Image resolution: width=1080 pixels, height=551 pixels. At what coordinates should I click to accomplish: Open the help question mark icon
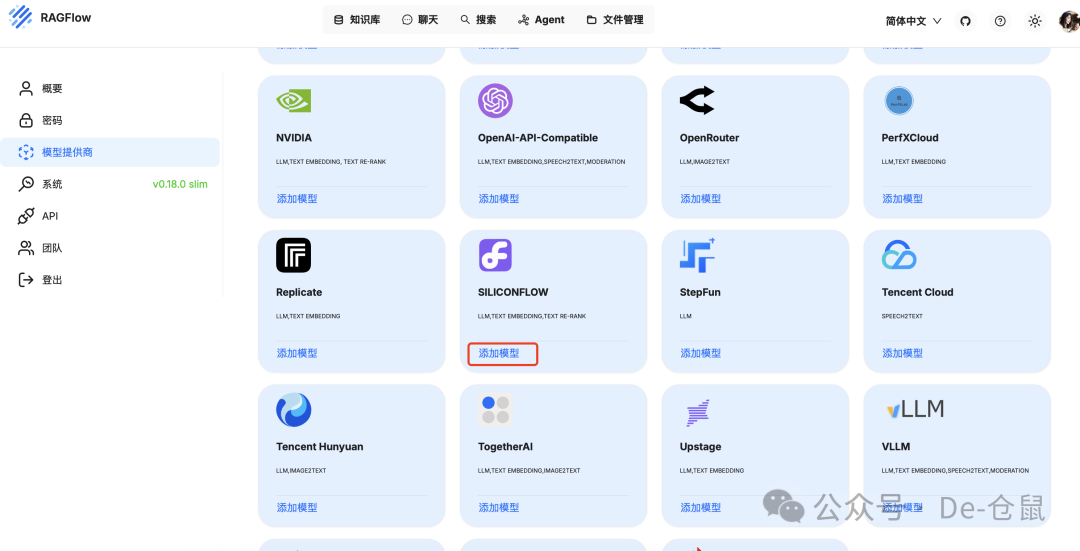click(x=1000, y=21)
